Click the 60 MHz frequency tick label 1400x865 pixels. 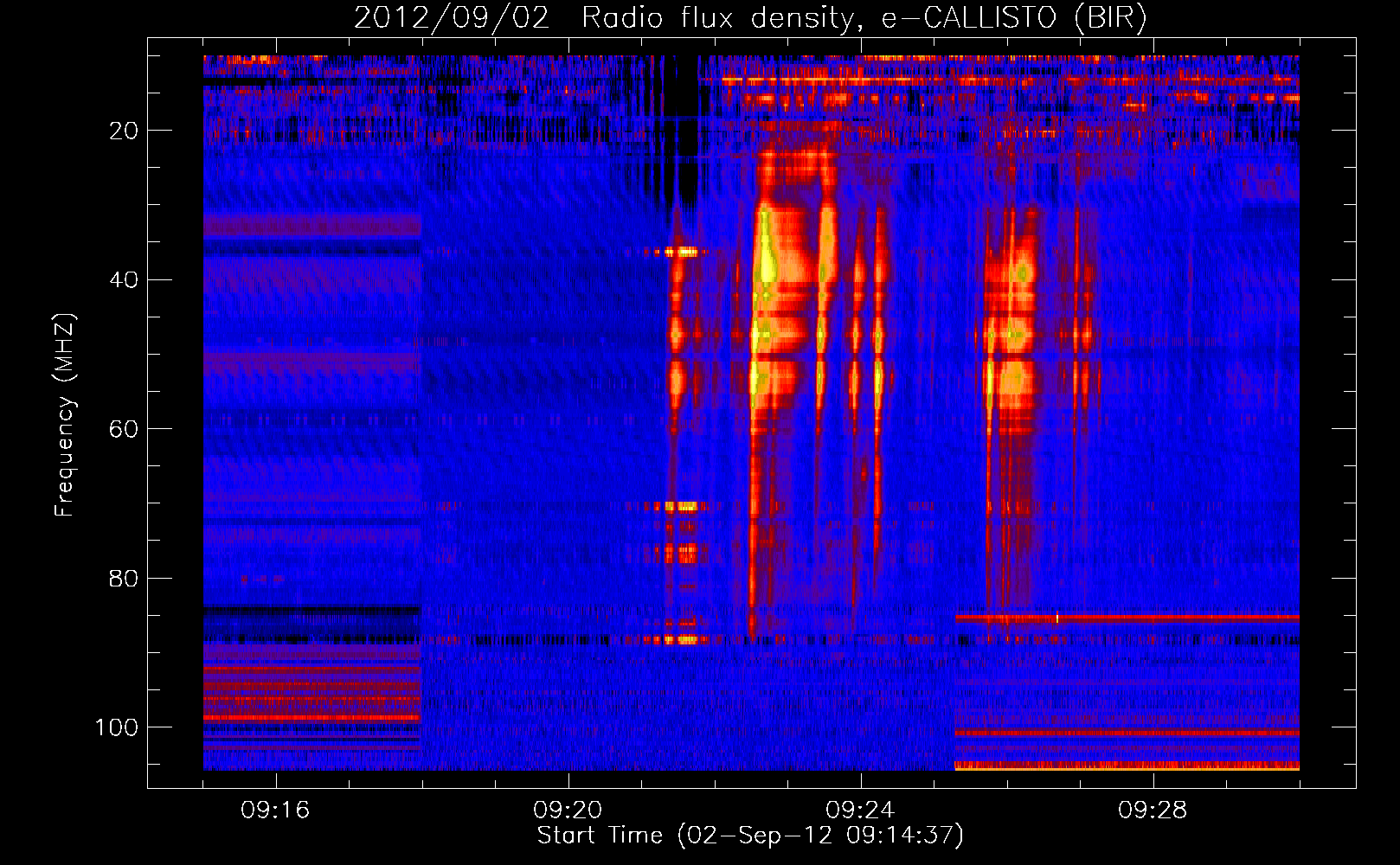pyautogui.click(x=124, y=429)
